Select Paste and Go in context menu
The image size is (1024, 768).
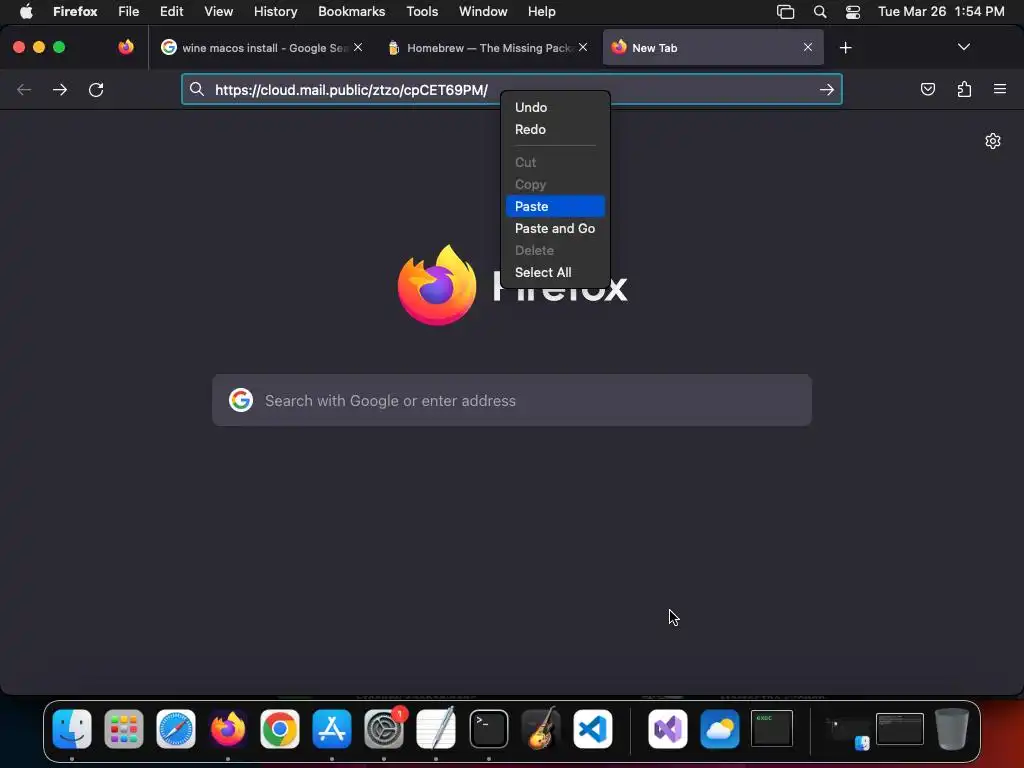pos(555,229)
